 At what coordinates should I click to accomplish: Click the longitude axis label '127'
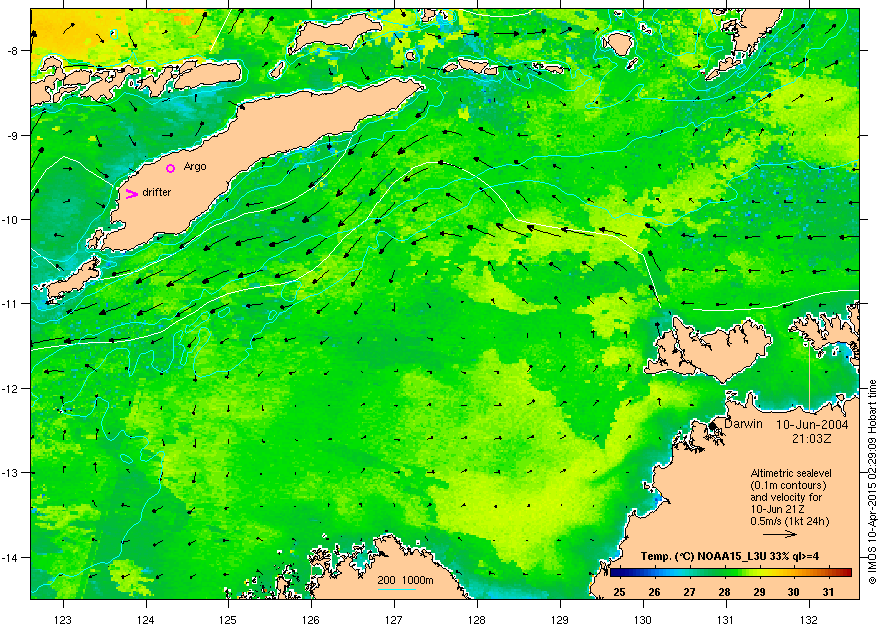point(394,620)
